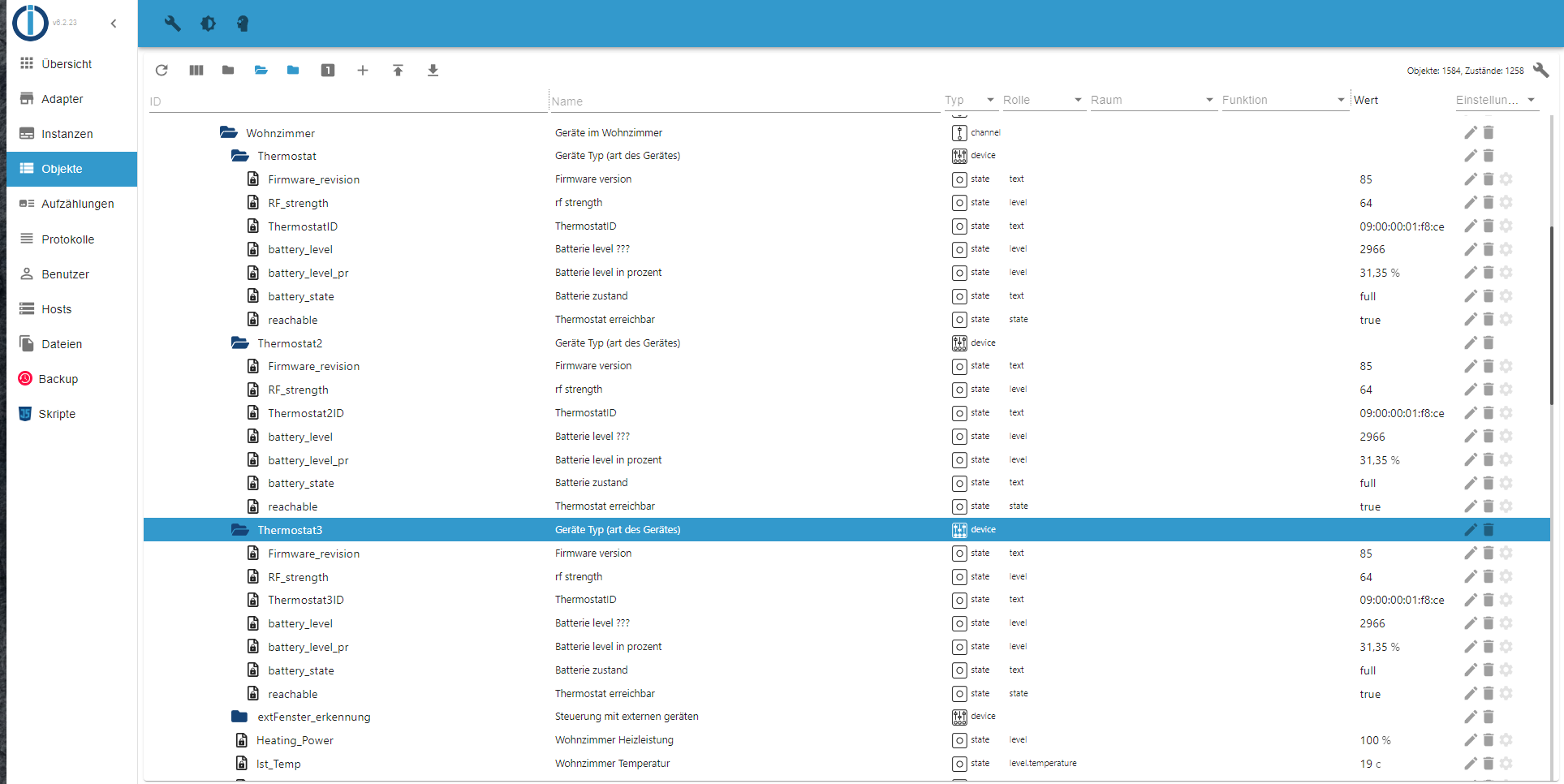The height and width of the screenshot is (784, 1564).
Task: Click value 09:00:00:01:f8:ce of ThermostatID
Action: pyautogui.click(x=1402, y=226)
